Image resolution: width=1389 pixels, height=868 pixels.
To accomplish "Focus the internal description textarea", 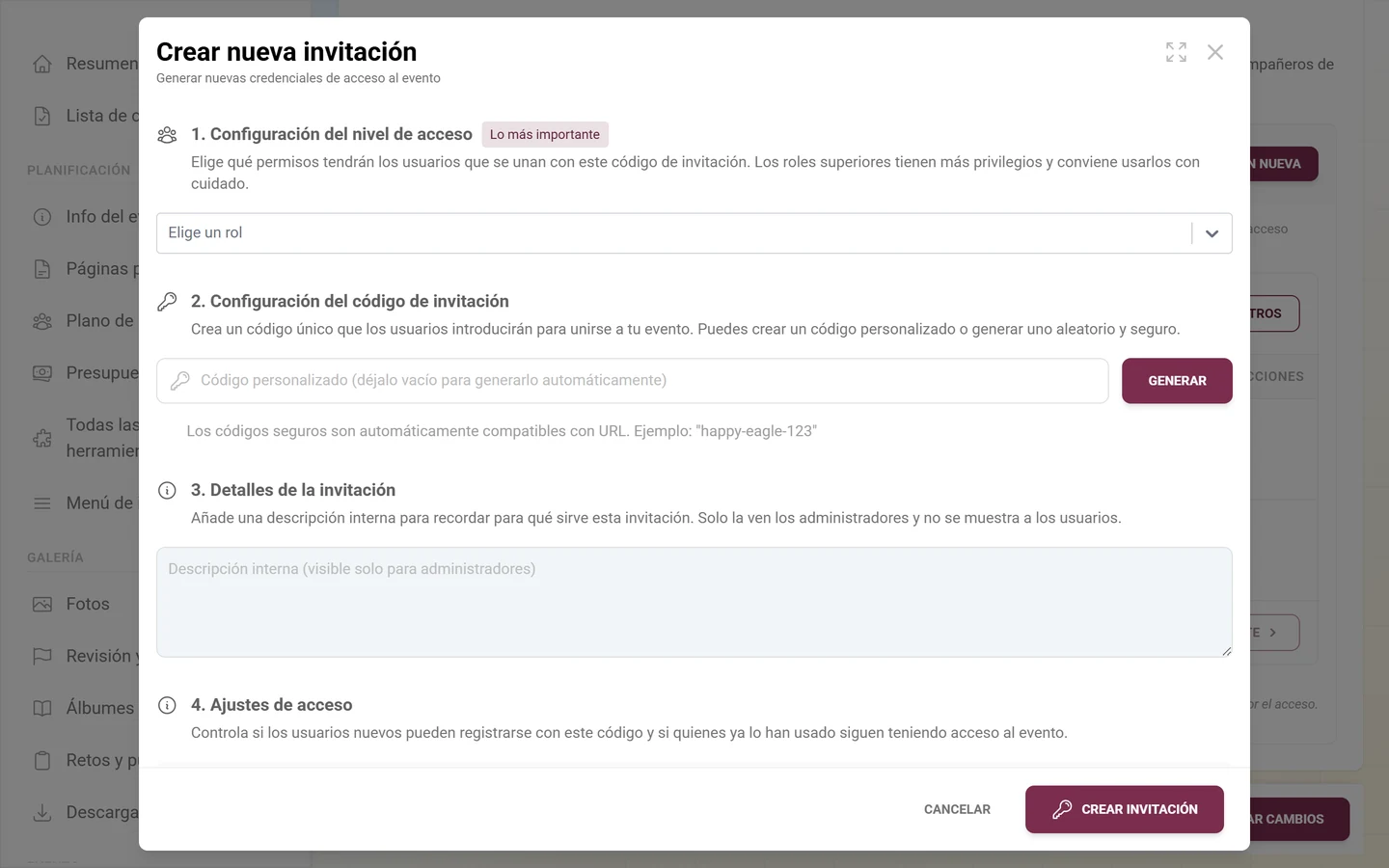I will point(694,603).
